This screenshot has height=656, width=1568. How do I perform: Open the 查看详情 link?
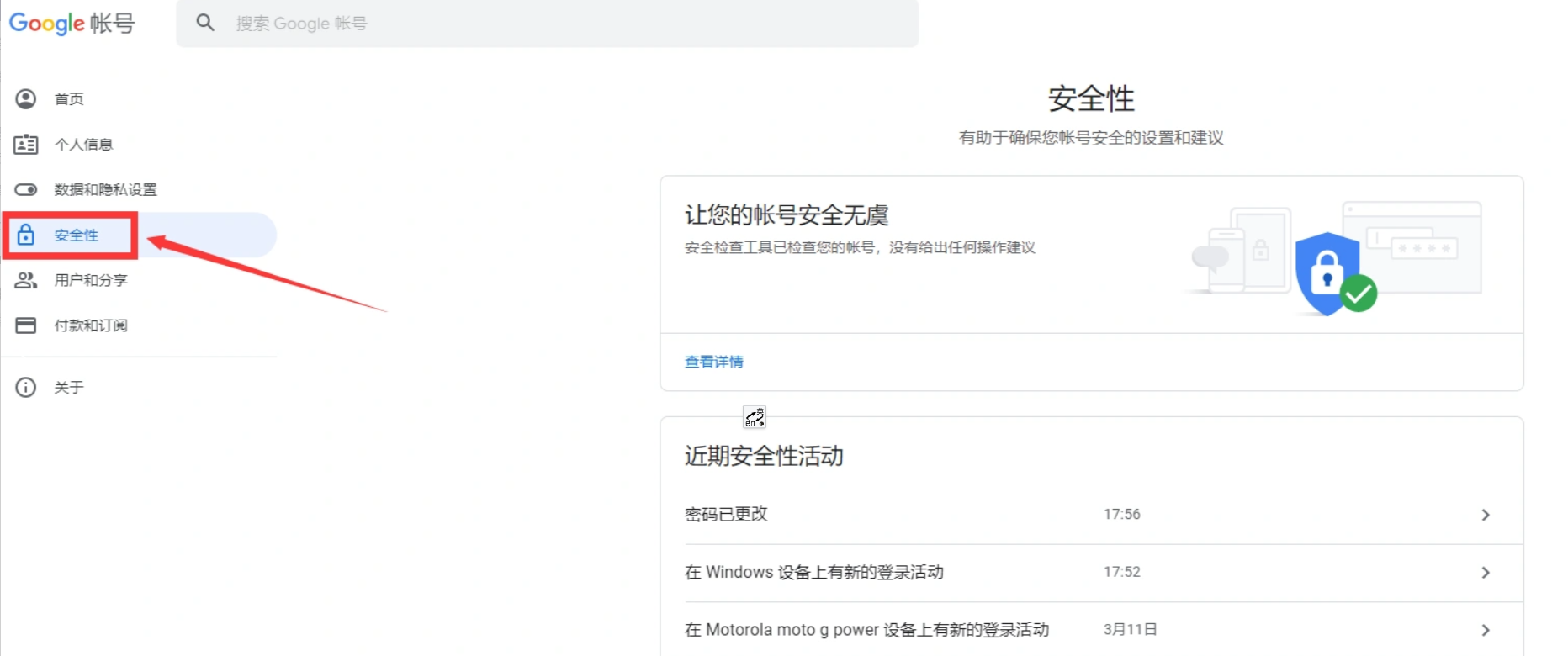(713, 362)
